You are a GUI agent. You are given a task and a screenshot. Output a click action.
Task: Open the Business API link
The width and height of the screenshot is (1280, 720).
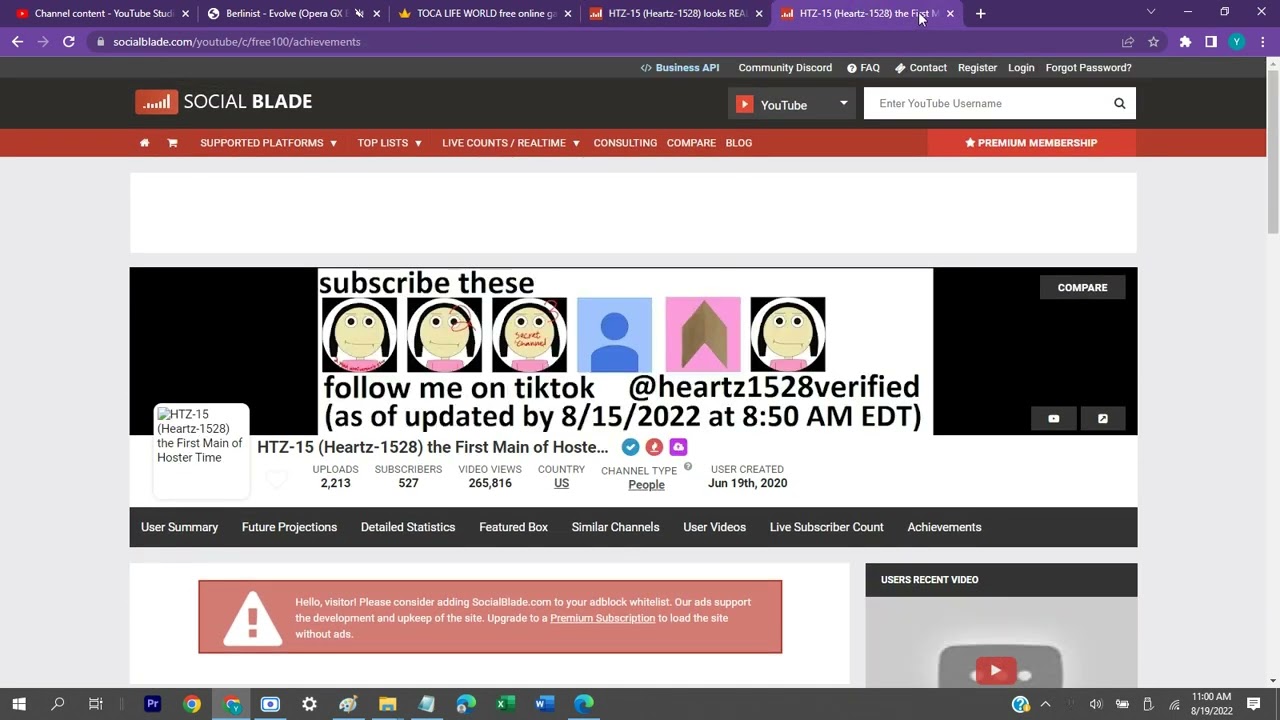(x=680, y=68)
